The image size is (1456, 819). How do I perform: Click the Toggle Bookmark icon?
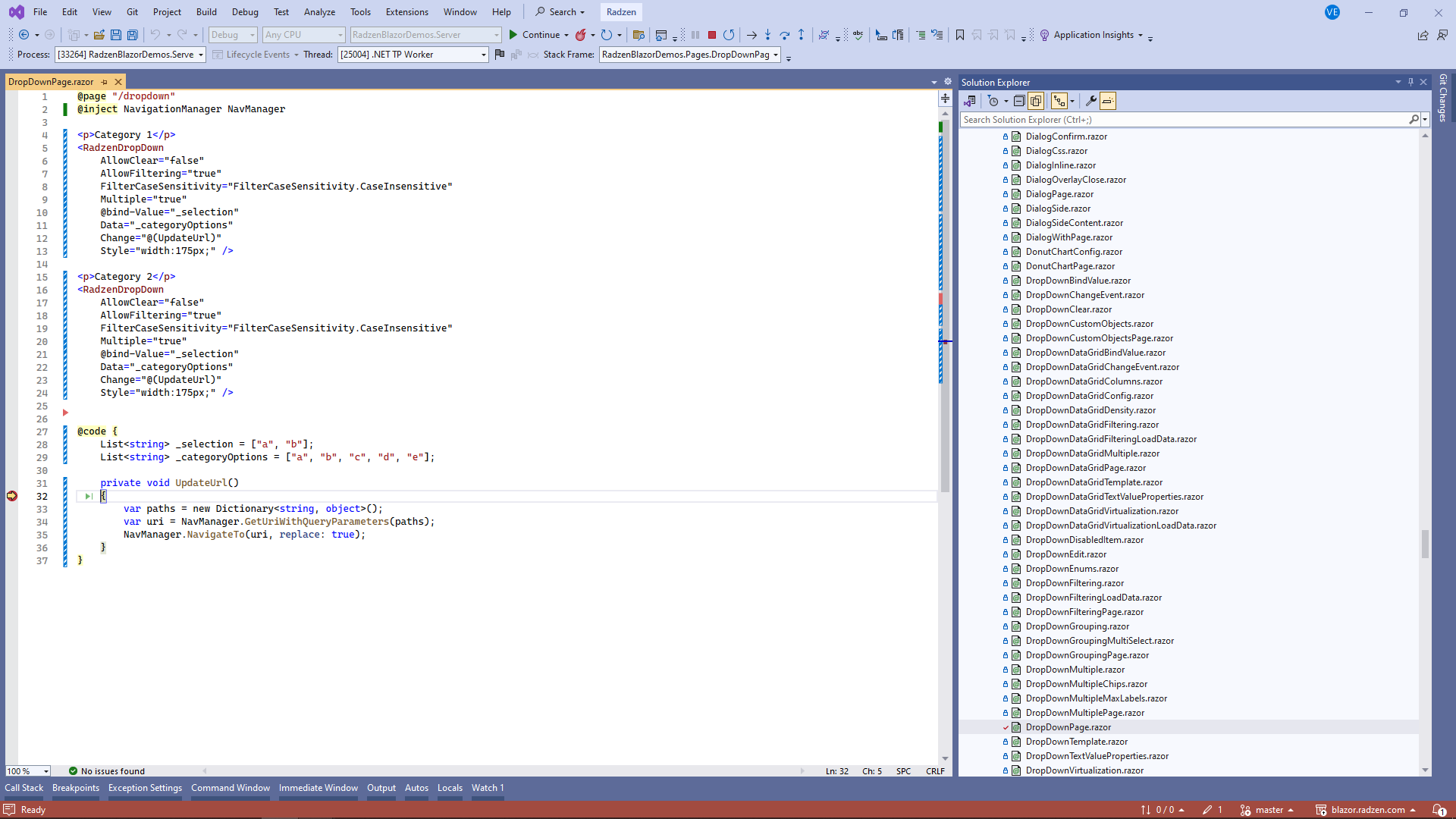[x=959, y=35]
